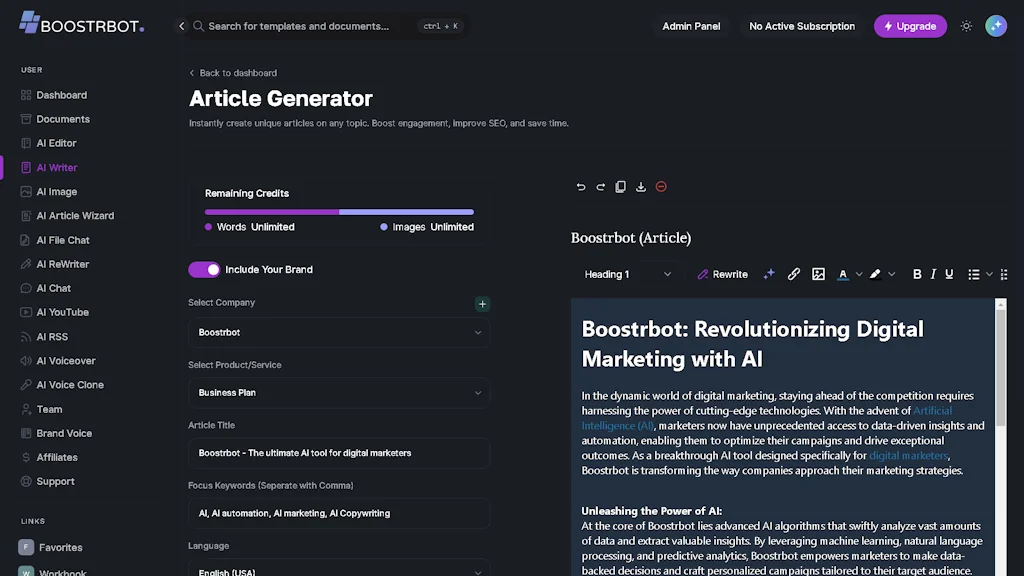1024x576 pixels.
Task: Insert a hyperlink in the article
Action: point(793,273)
